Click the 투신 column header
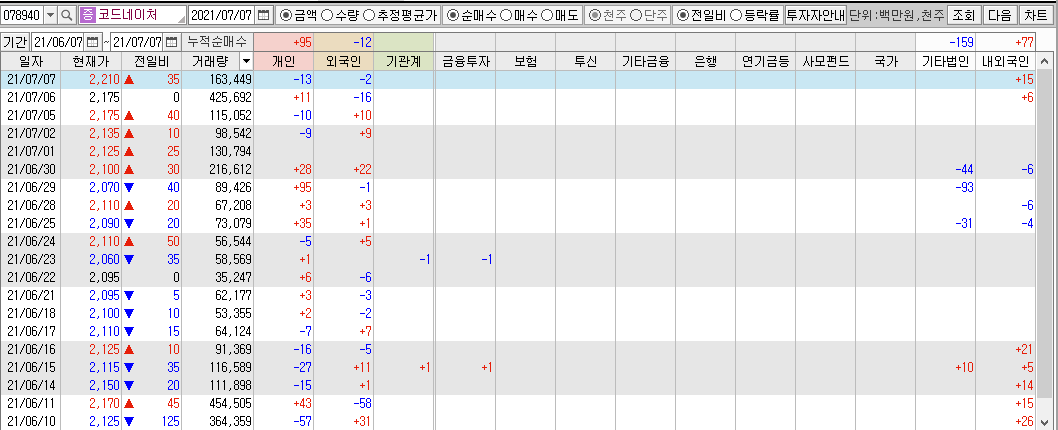The width and height of the screenshot is (1058, 430). [585, 62]
